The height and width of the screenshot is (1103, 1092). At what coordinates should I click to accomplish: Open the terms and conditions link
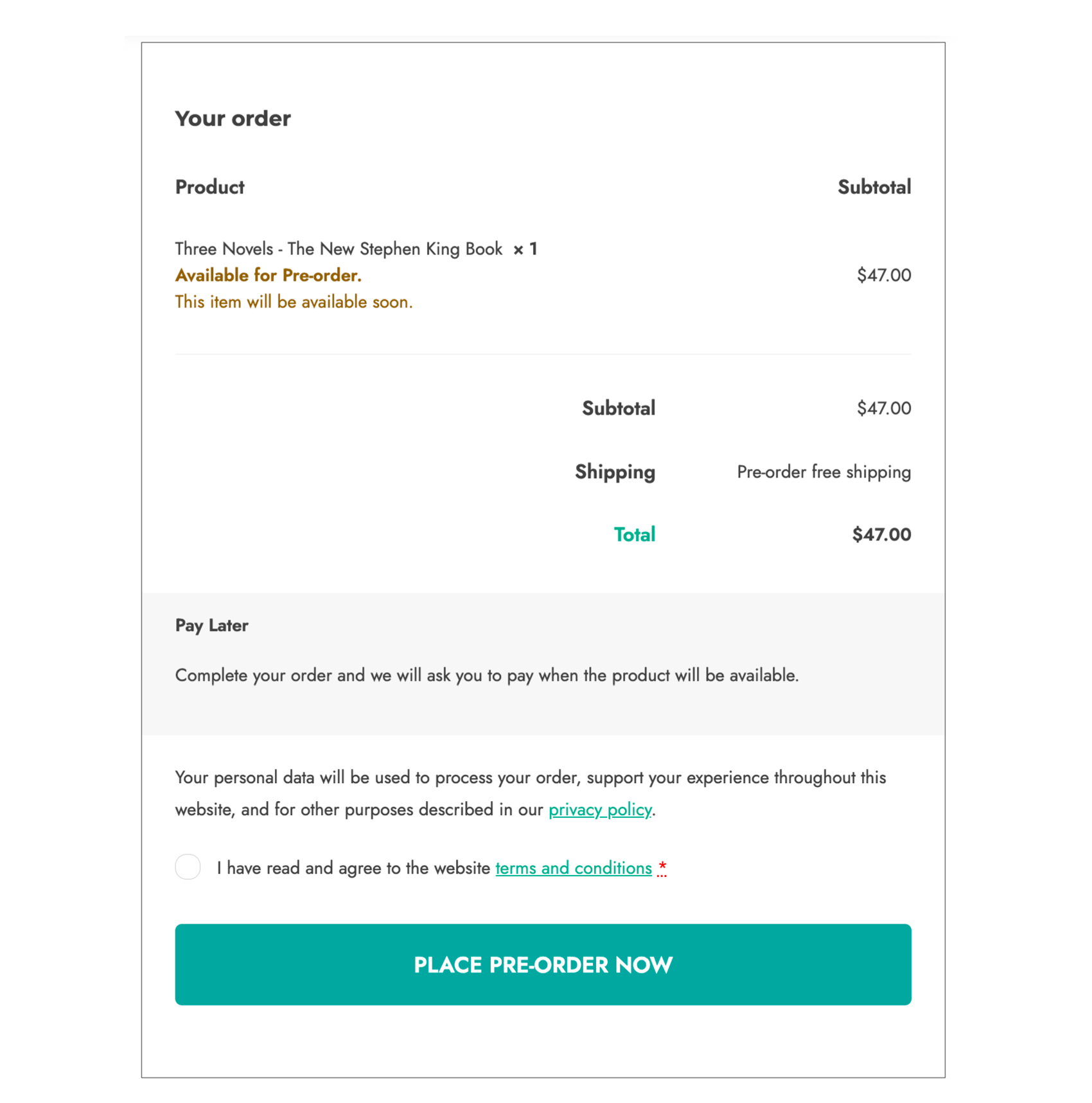click(573, 868)
